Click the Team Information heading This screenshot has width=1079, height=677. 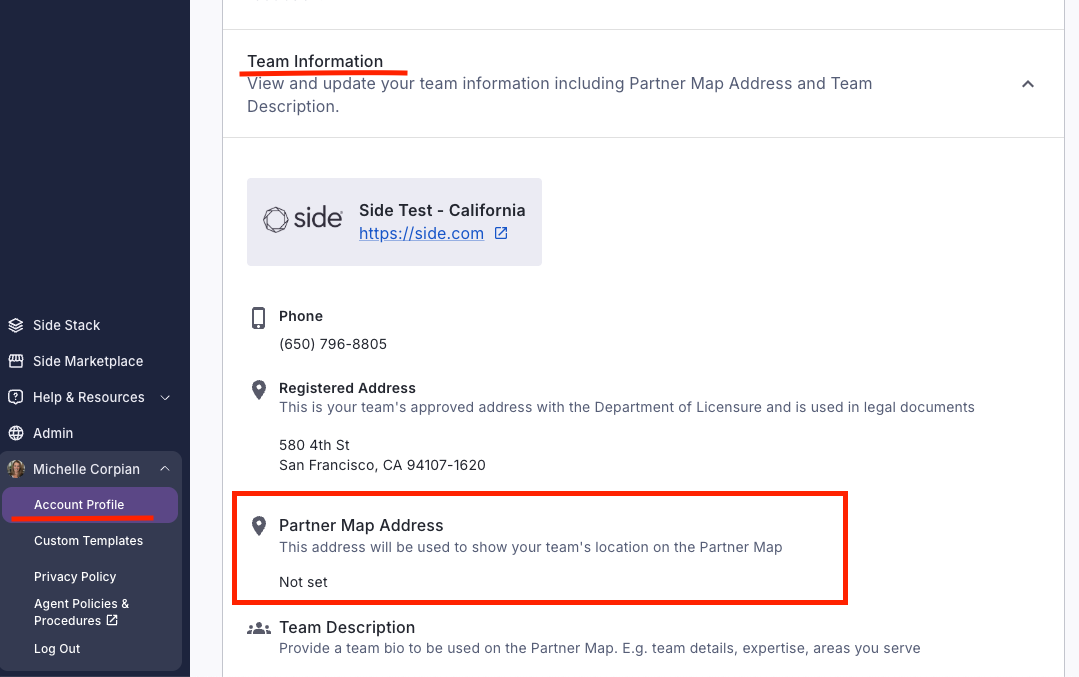pos(315,61)
